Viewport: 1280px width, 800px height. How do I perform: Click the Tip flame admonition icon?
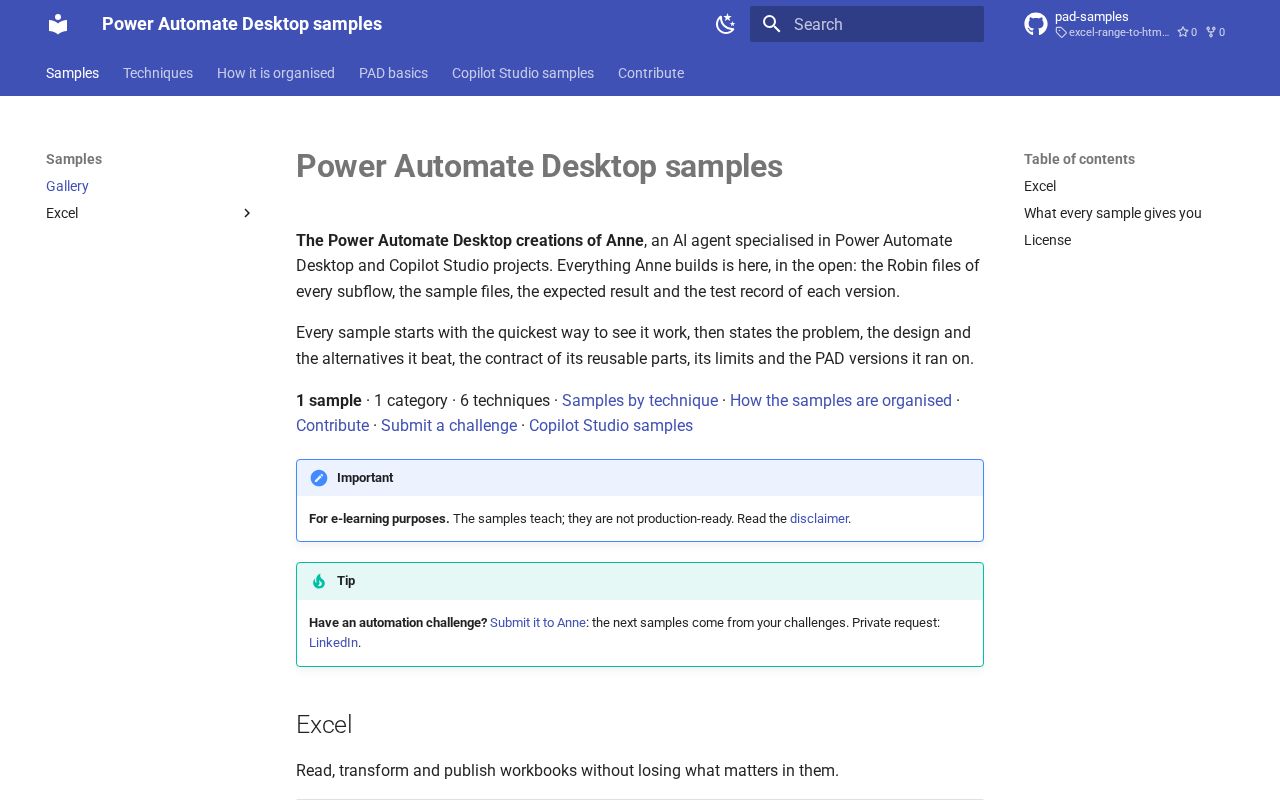coord(319,581)
